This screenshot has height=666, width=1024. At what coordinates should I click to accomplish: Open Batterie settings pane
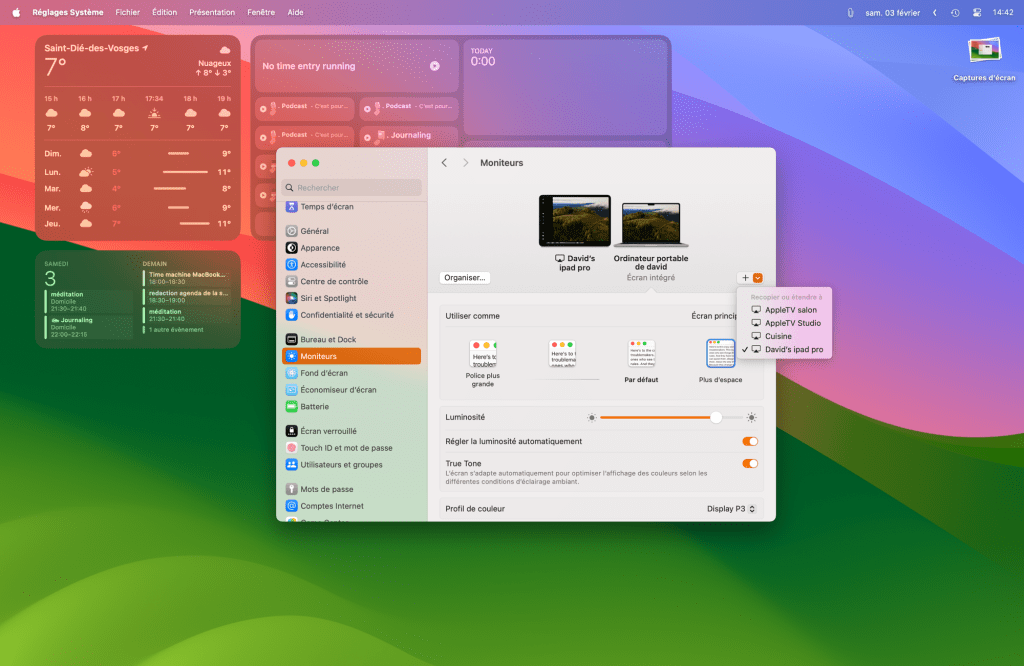click(314, 407)
